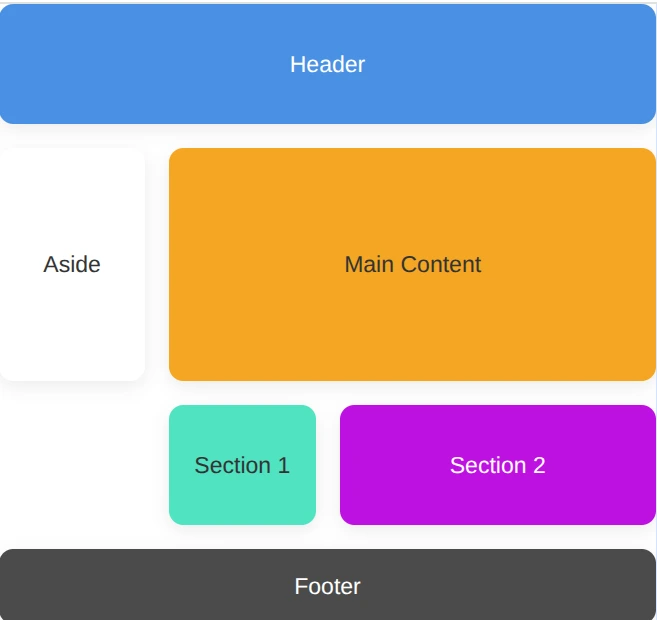Screen dimensions: 657x620
Task: Click the "Section 2" text label
Action: (x=497, y=465)
